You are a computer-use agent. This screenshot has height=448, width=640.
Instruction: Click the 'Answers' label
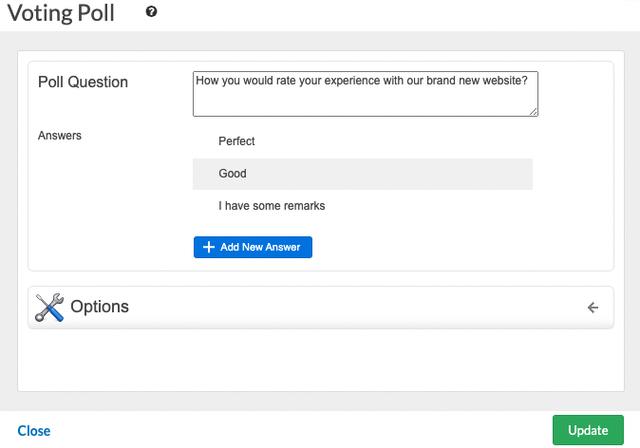[60, 135]
